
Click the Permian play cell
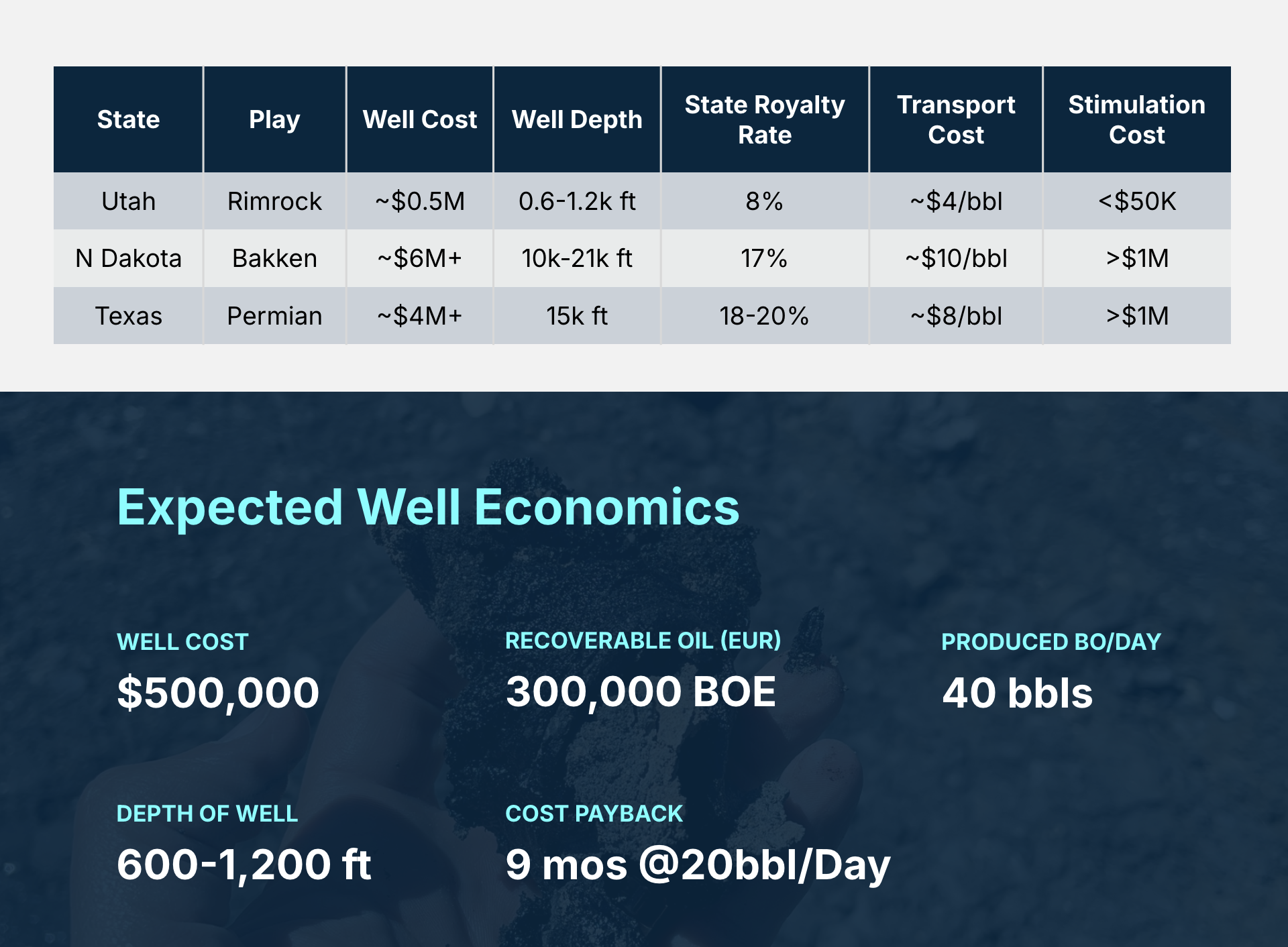point(274,316)
